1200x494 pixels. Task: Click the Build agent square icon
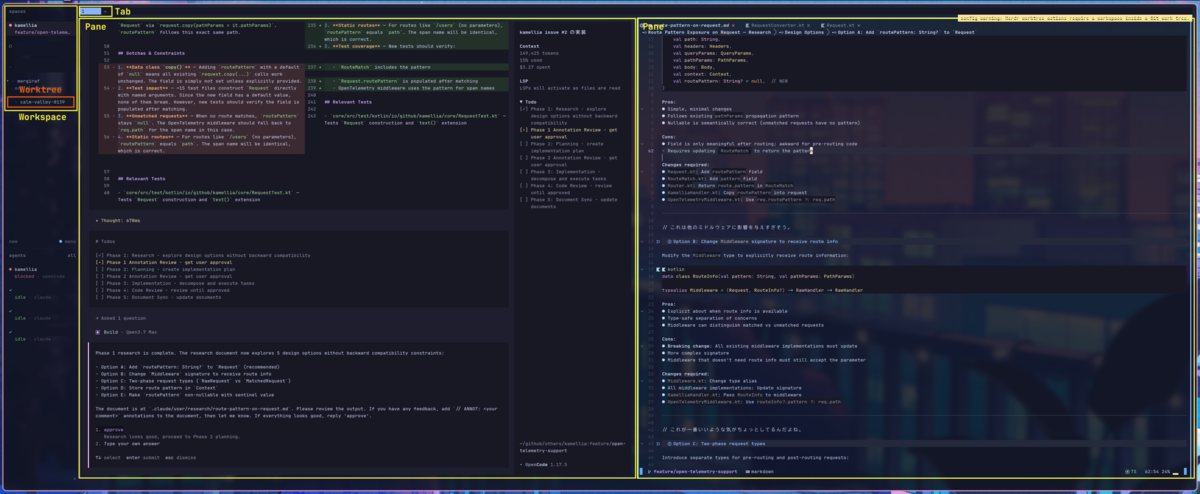tap(98, 331)
